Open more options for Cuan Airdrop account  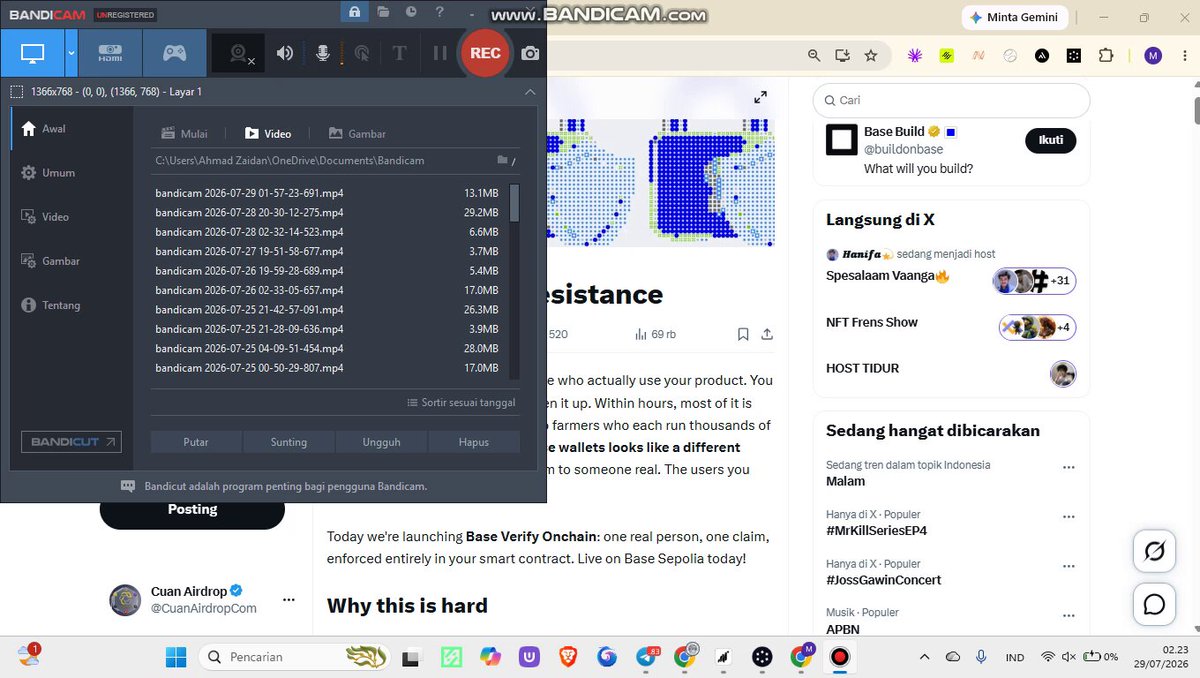tap(289, 600)
